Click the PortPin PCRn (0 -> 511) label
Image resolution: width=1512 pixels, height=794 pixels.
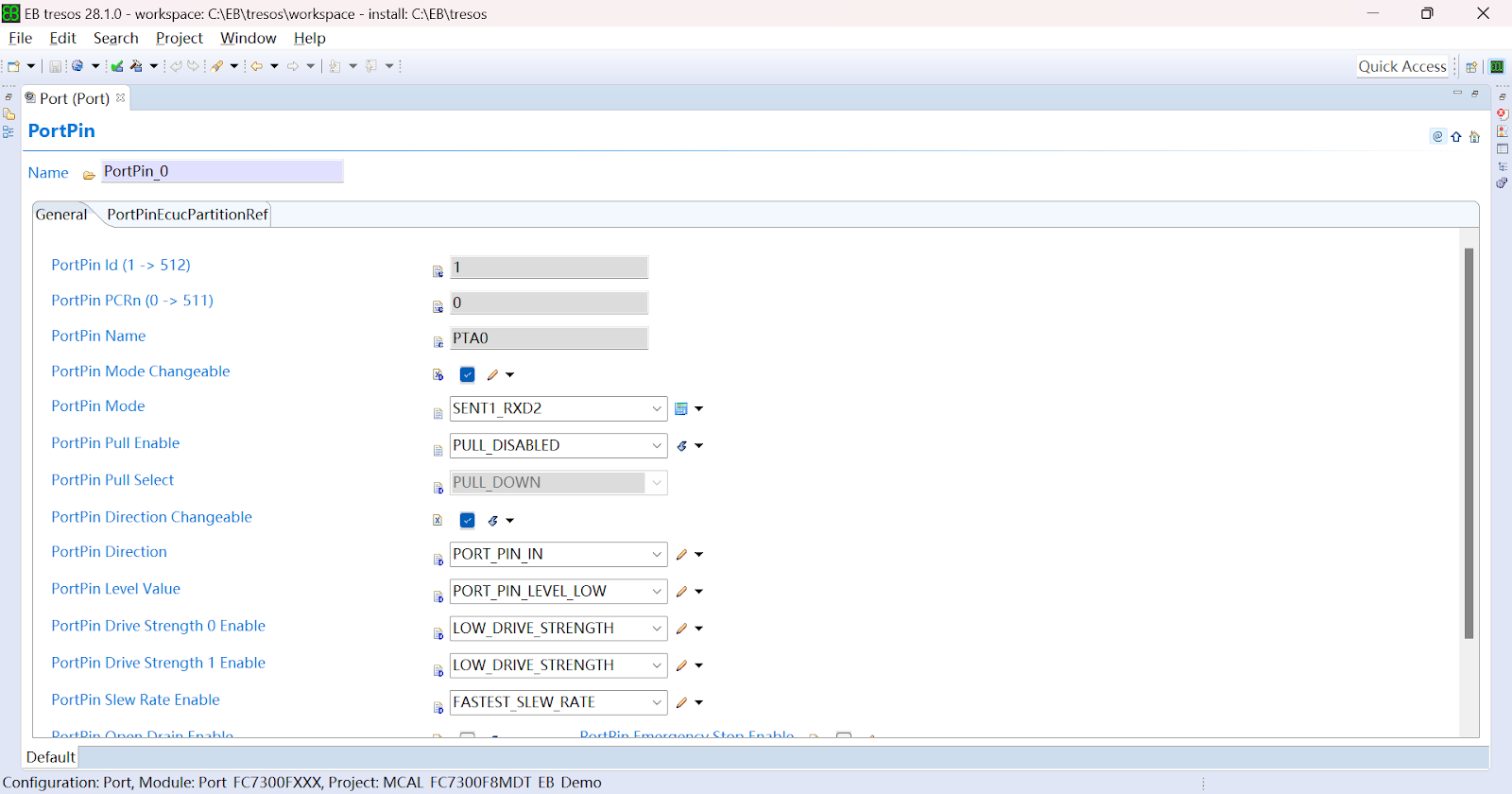click(132, 301)
